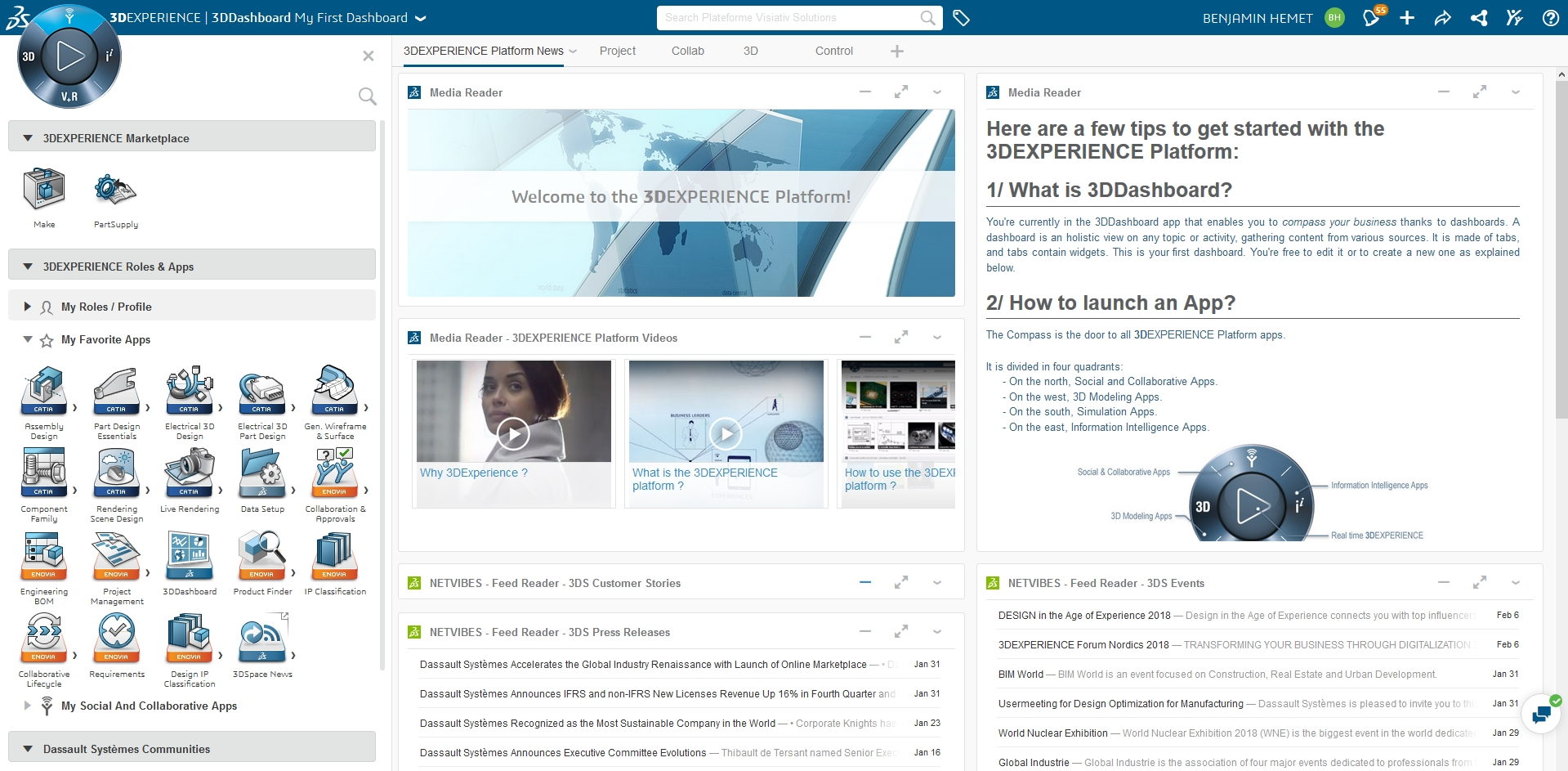Launch Requirements app
The width and height of the screenshot is (1568, 771).
tap(116, 639)
